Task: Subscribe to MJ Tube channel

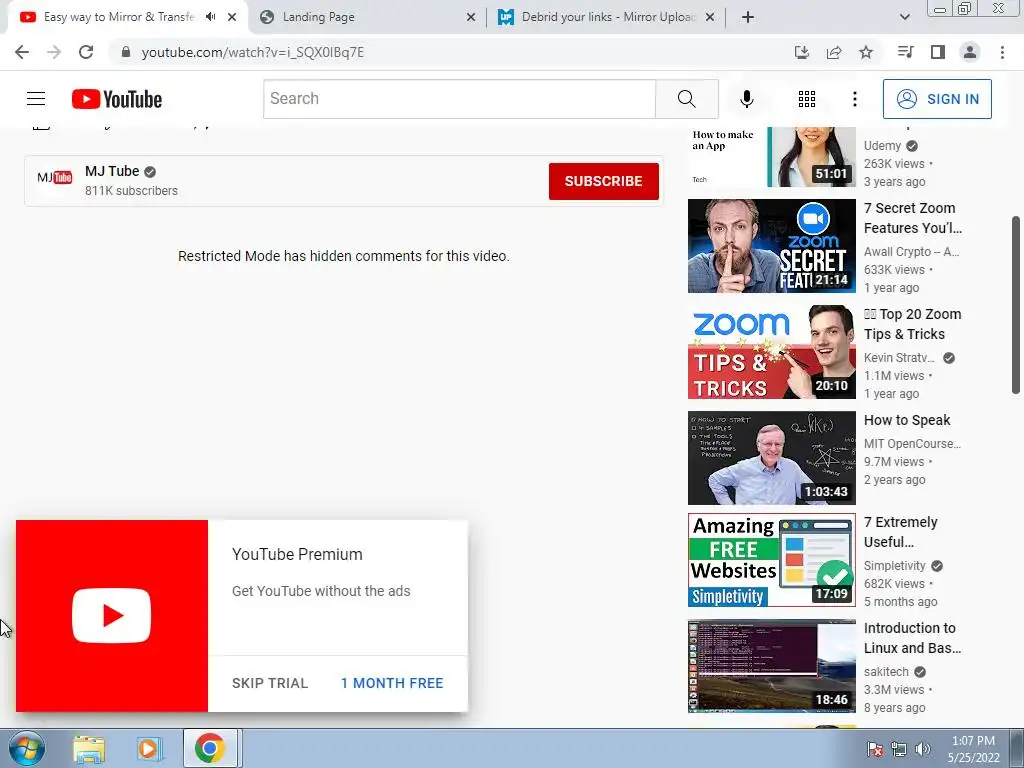Action: 603,181
